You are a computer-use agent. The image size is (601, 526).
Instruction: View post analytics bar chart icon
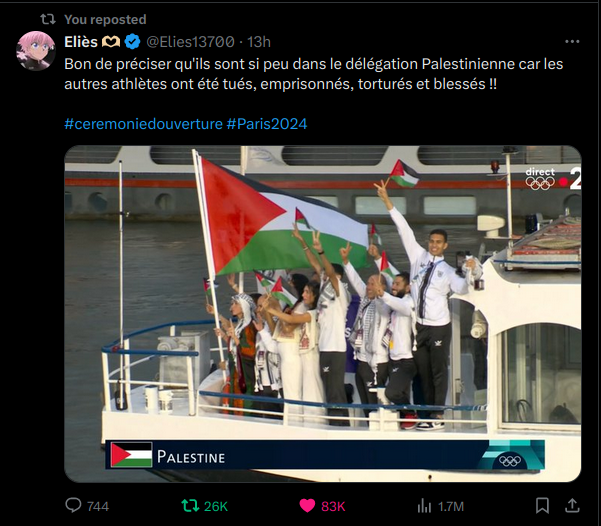point(424,506)
